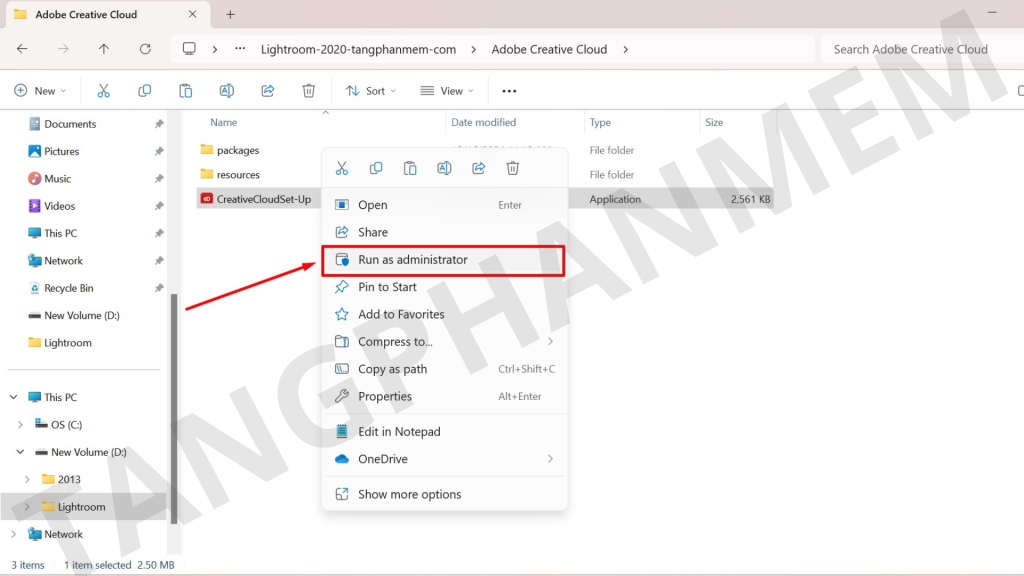1024x576 pixels.
Task: Choose Show more options
Action: click(444, 494)
